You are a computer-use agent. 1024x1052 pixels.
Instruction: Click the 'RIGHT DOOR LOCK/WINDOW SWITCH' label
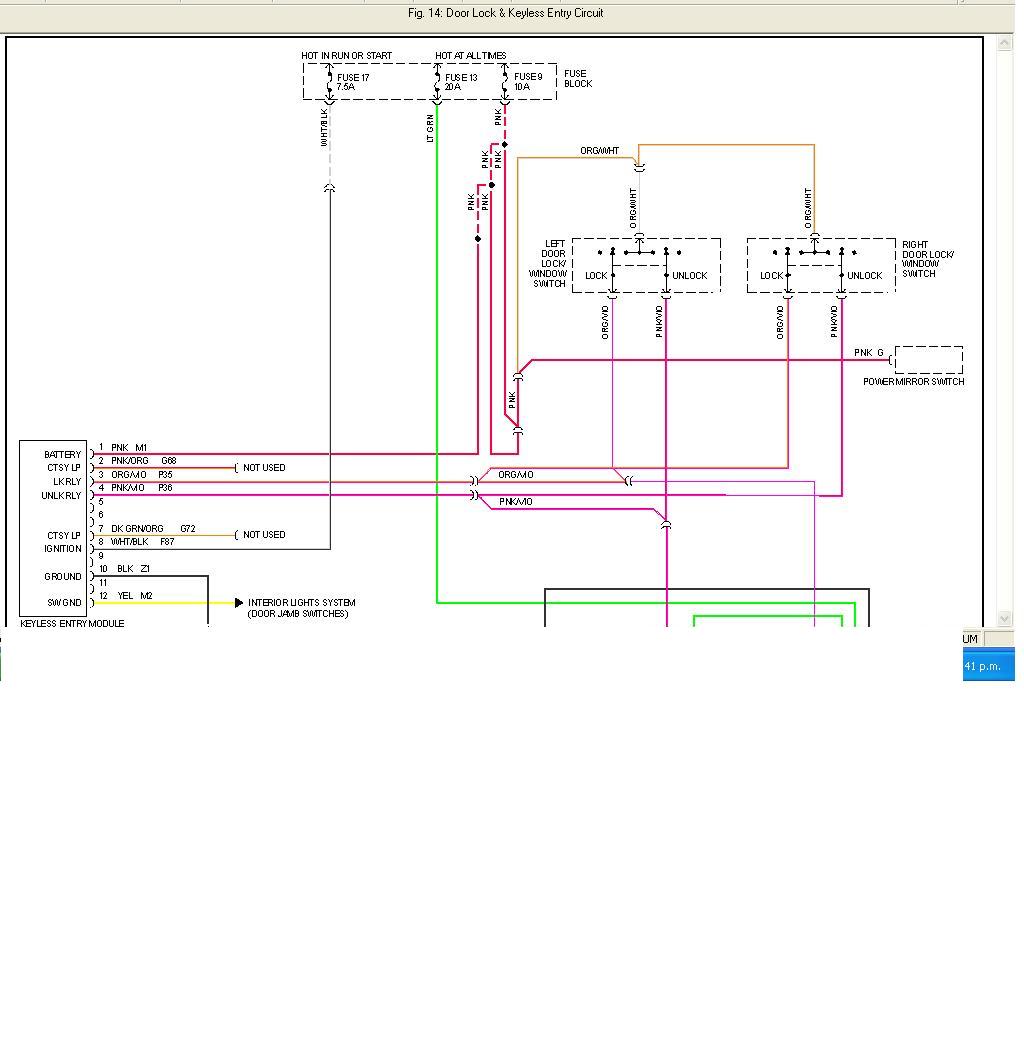(x=927, y=259)
